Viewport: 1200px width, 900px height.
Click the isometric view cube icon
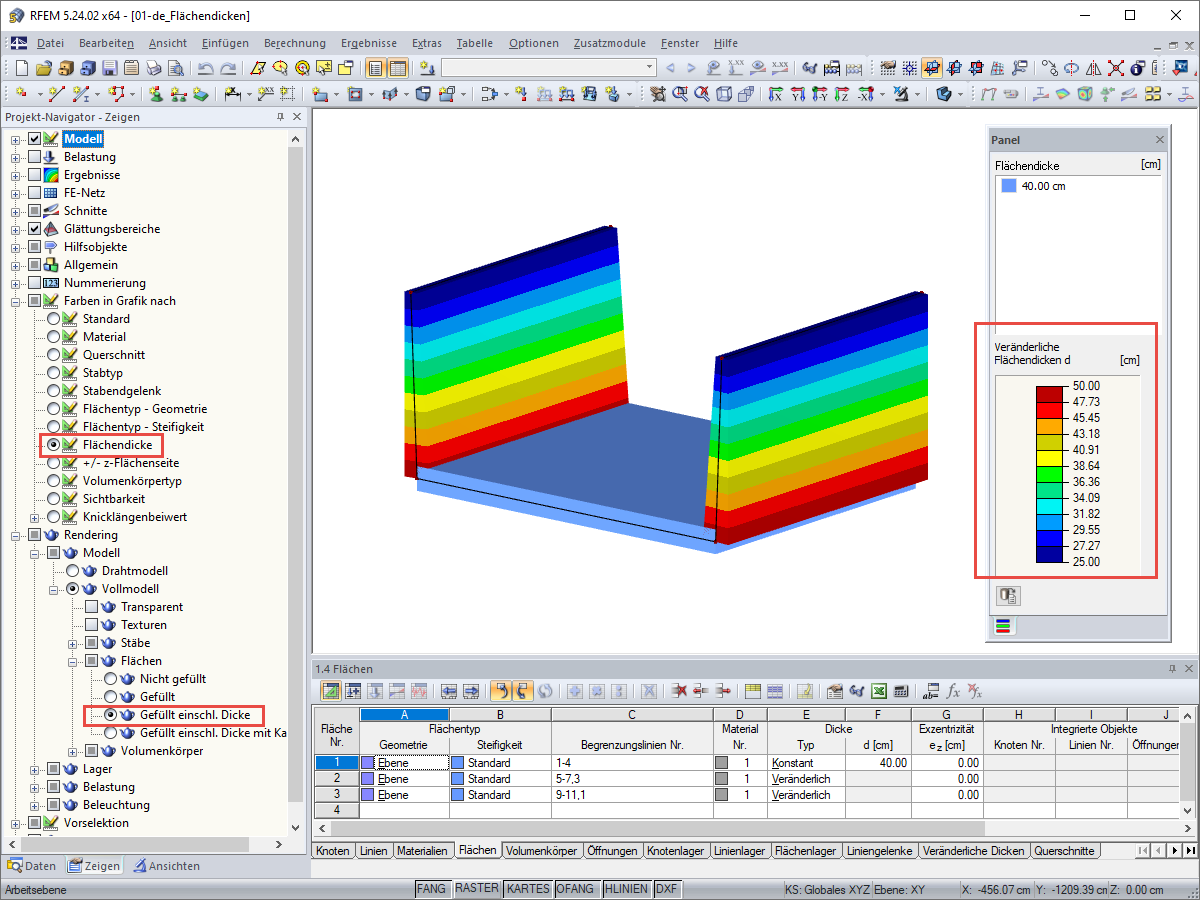[x=722, y=93]
